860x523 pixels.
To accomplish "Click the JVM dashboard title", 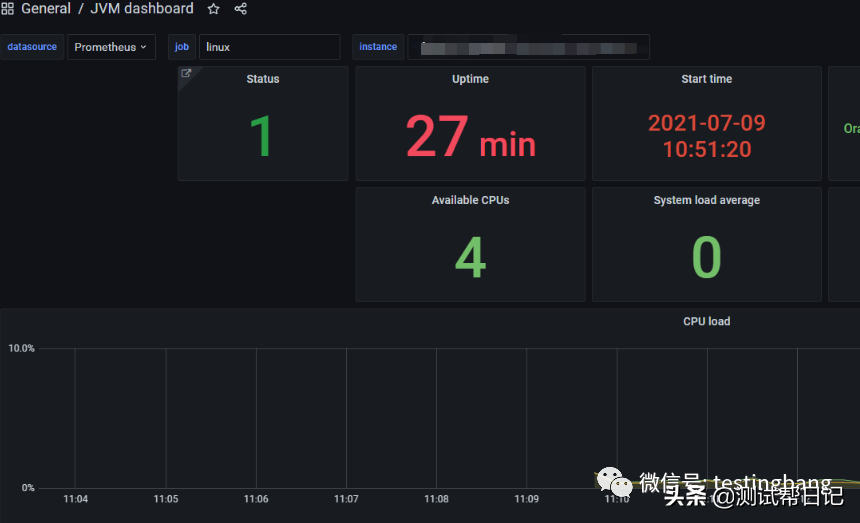I will [142, 9].
